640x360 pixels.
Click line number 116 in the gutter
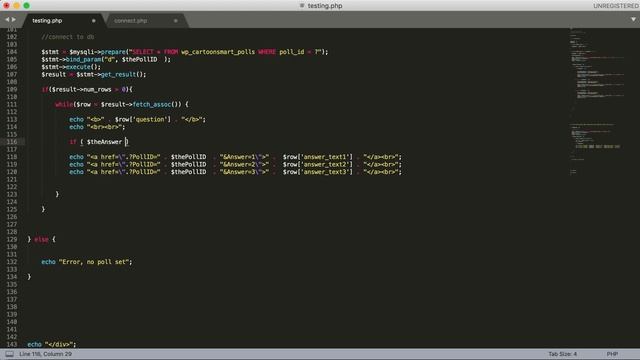[11, 142]
